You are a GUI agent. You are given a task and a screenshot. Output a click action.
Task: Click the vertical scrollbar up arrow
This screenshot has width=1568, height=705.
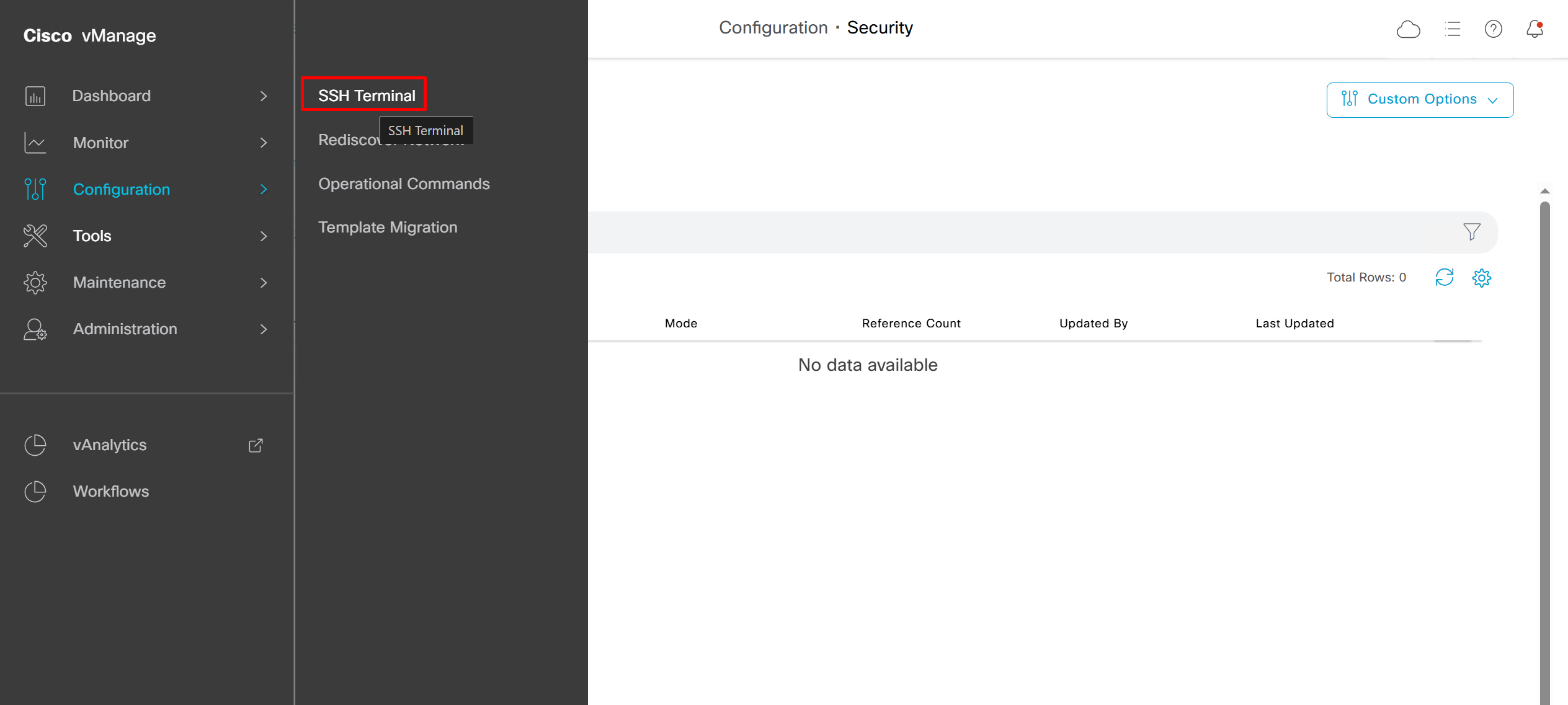coord(1544,191)
